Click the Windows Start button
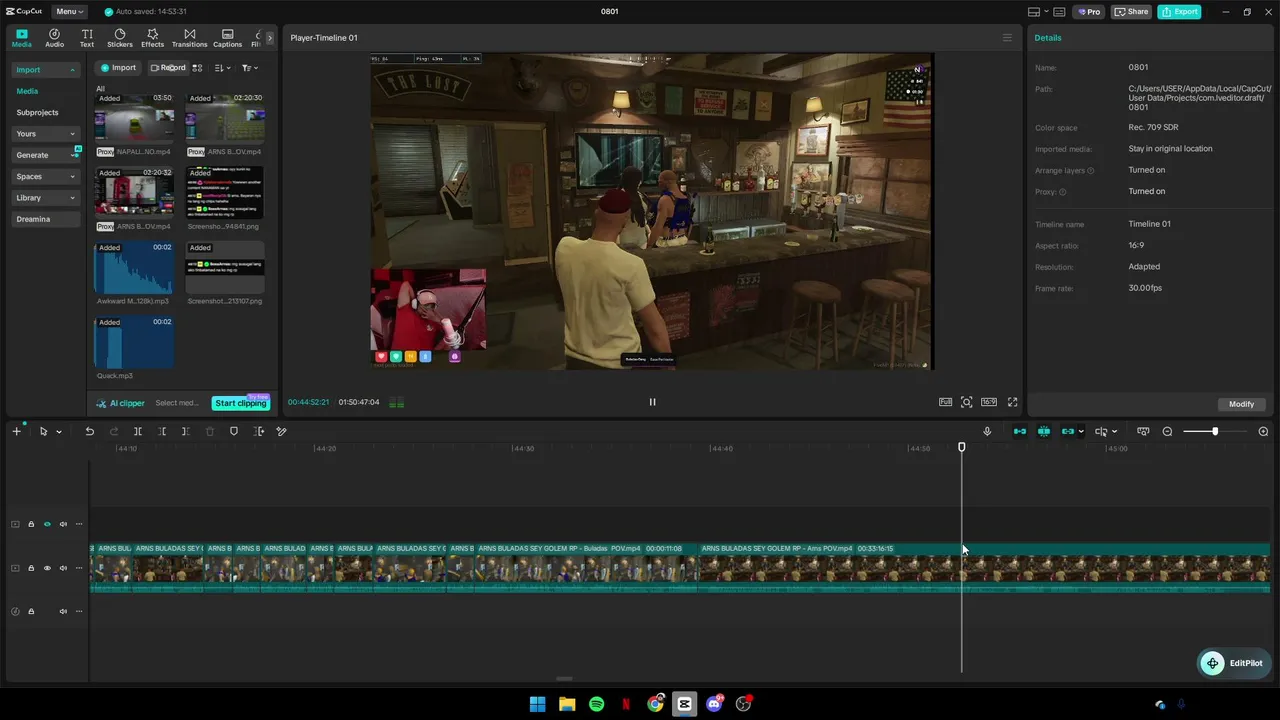The image size is (1280, 720). click(537, 704)
